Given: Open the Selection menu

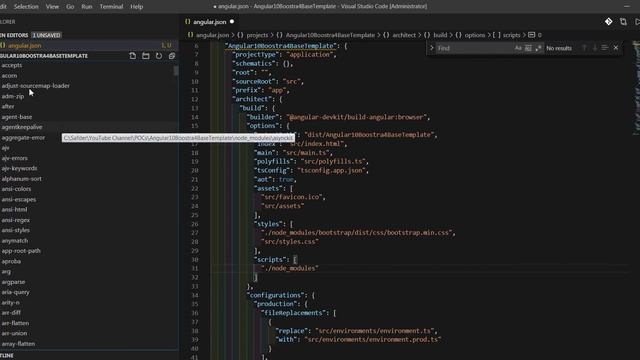Looking at the screenshot, I should 26,7.
